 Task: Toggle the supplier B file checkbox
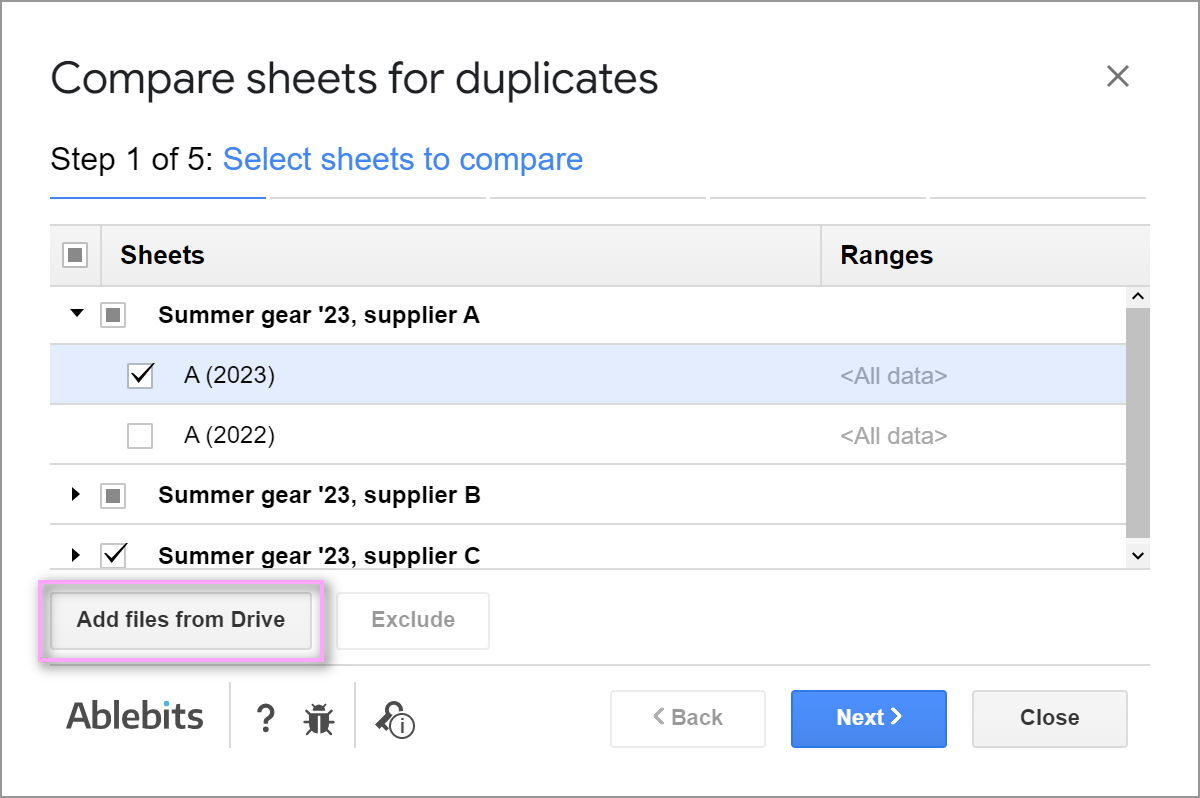coord(113,496)
